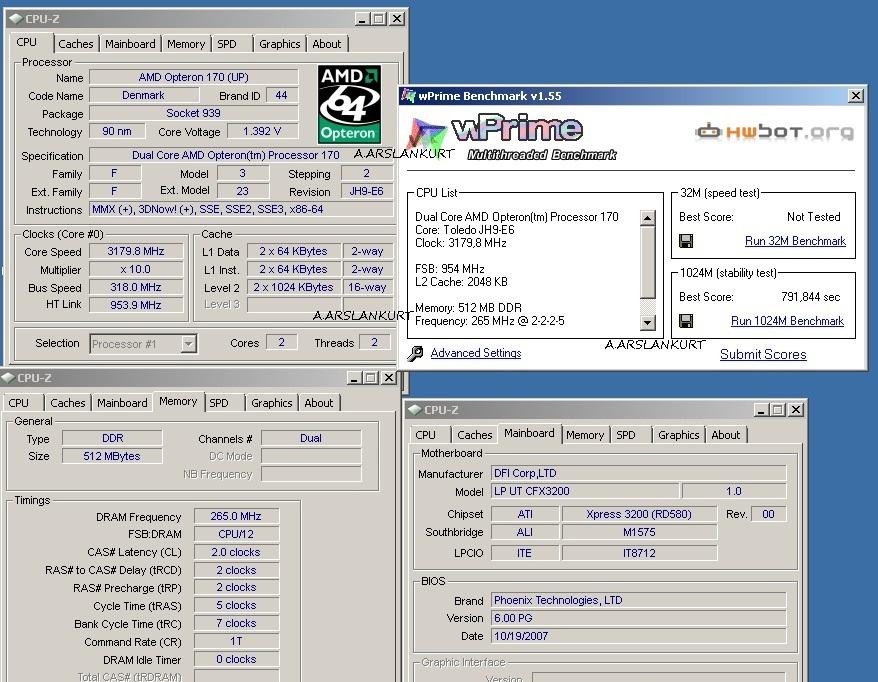Click the wPrime title bar app icon

[408, 96]
